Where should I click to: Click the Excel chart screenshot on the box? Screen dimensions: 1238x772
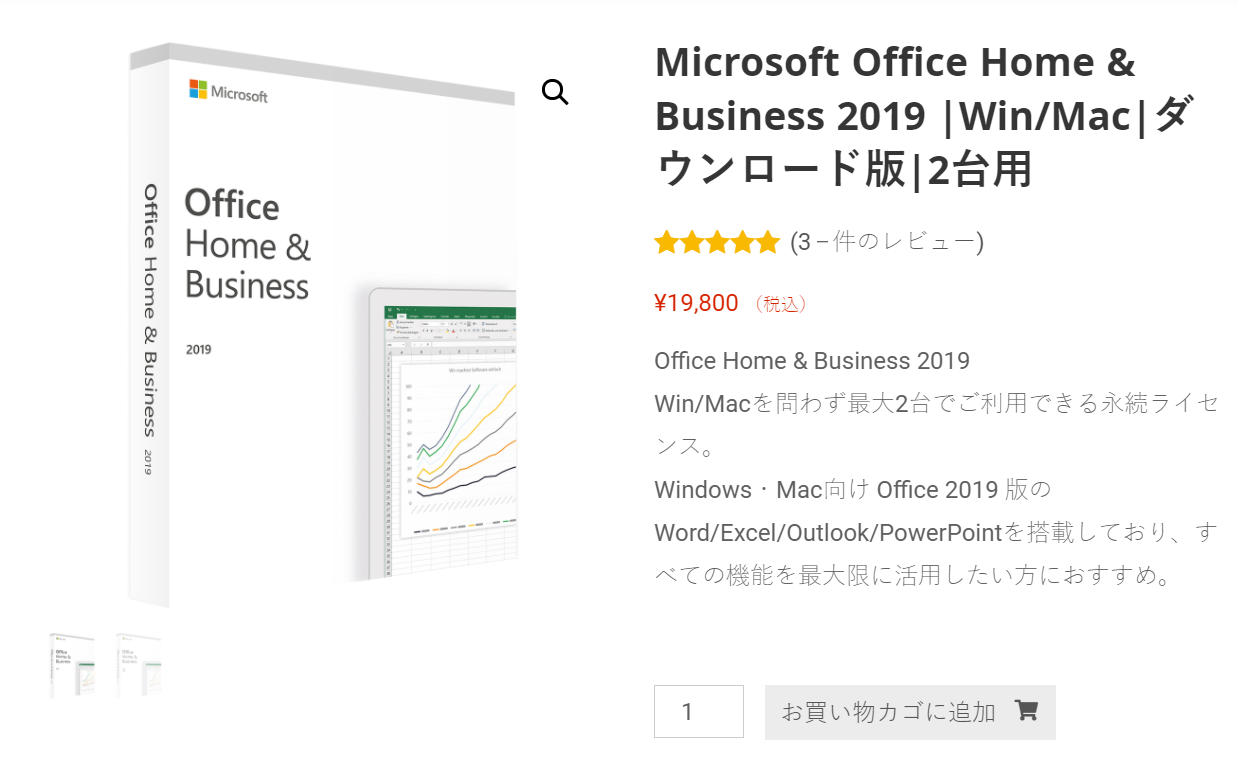450,440
